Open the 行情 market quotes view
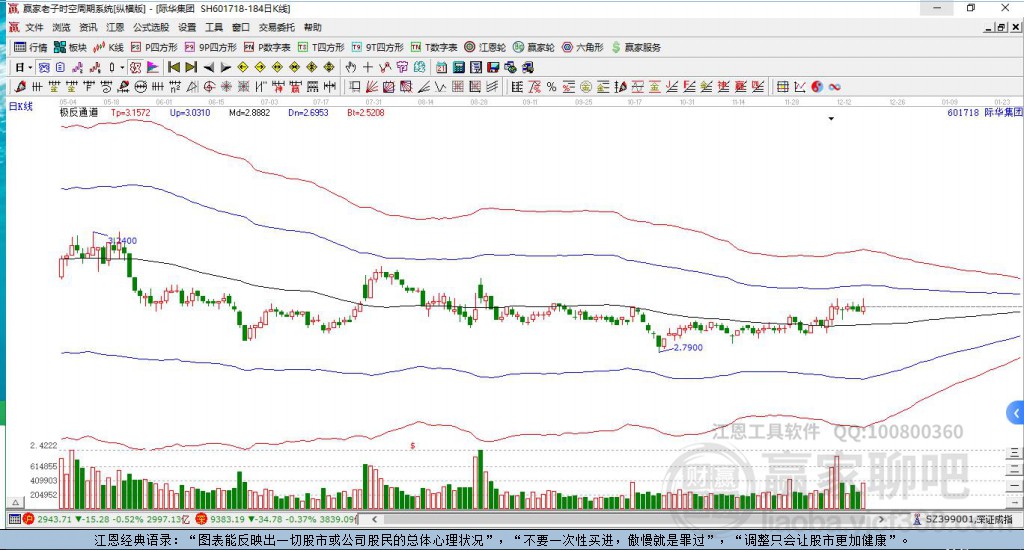The image size is (1024, 550). [x=31, y=47]
